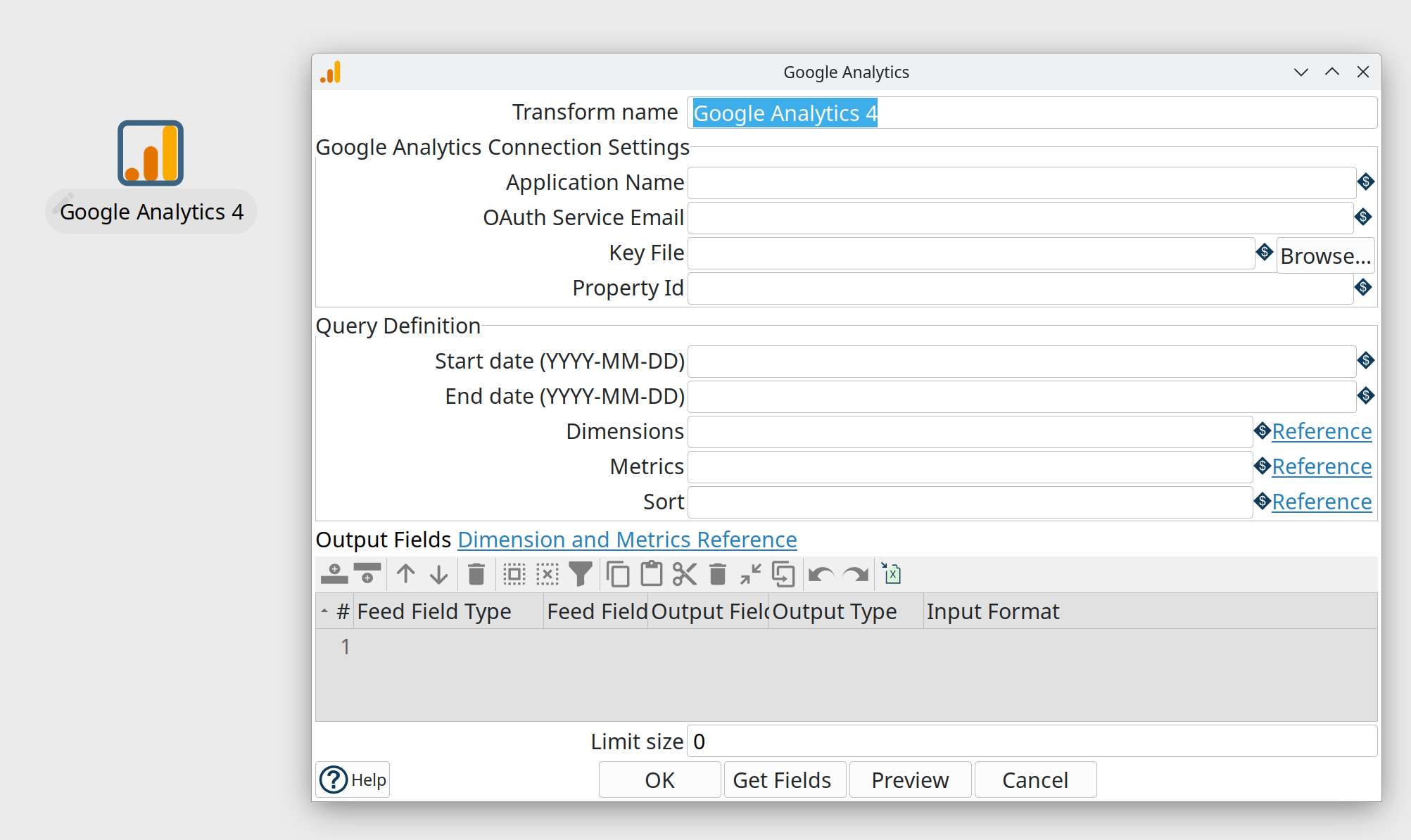Click the move row down arrow
This screenshot has height=840, width=1411.
click(438, 574)
